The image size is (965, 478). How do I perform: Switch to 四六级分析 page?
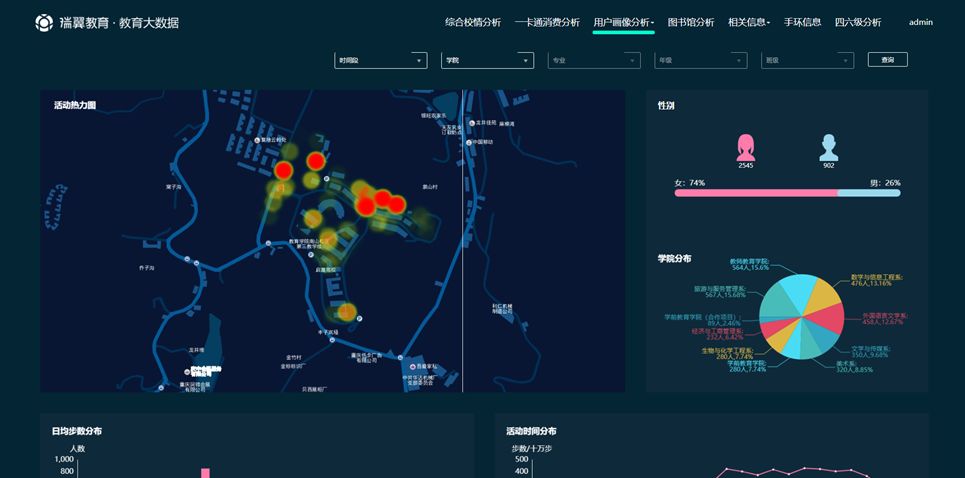(x=858, y=23)
